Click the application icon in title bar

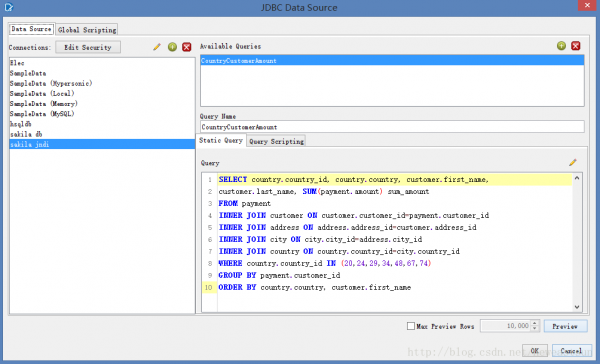click(x=8, y=7)
